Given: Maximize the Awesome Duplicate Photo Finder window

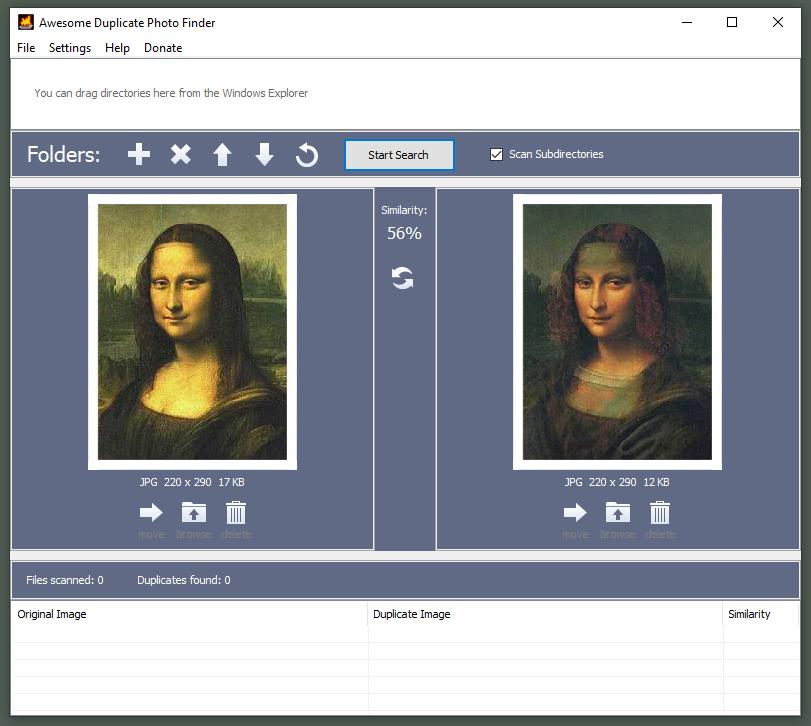Looking at the screenshot, I should click(732, 22).
